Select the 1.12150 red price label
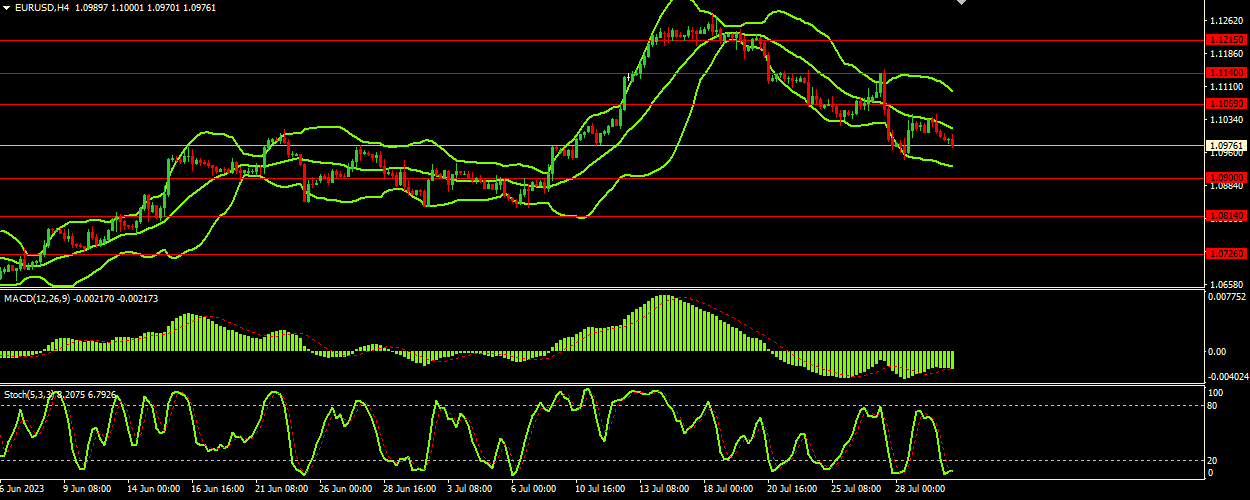The width and height of the screenshot is (1250, 500). tap(1226, 40)
